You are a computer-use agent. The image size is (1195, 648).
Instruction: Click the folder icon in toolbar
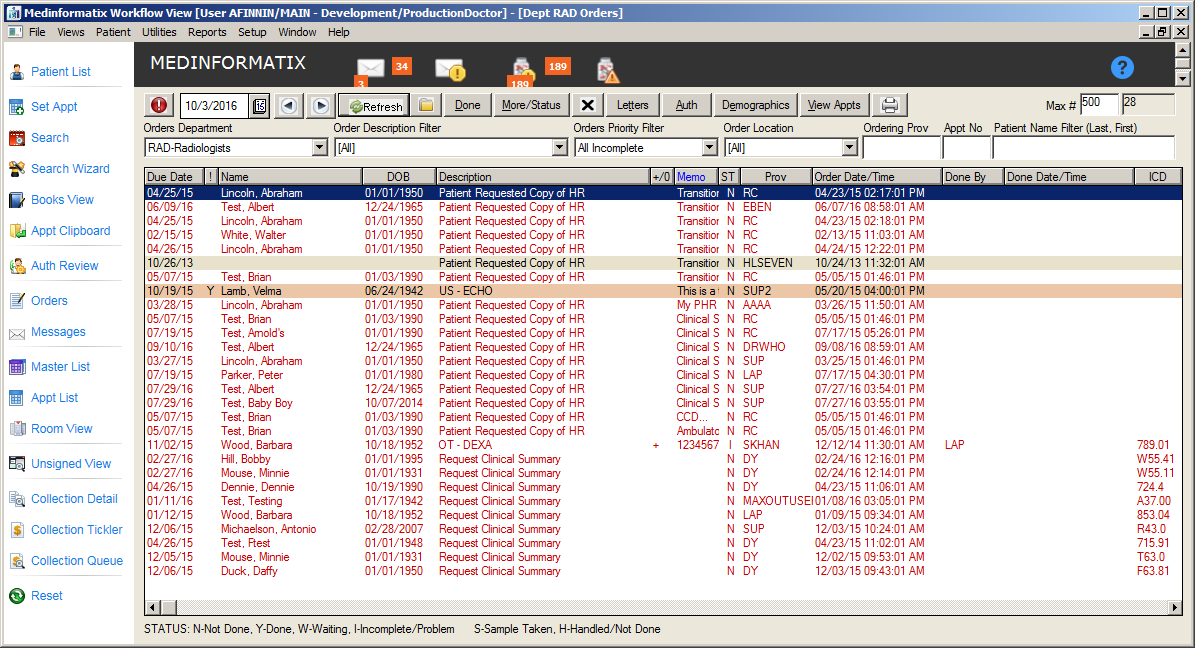point(425,105)
